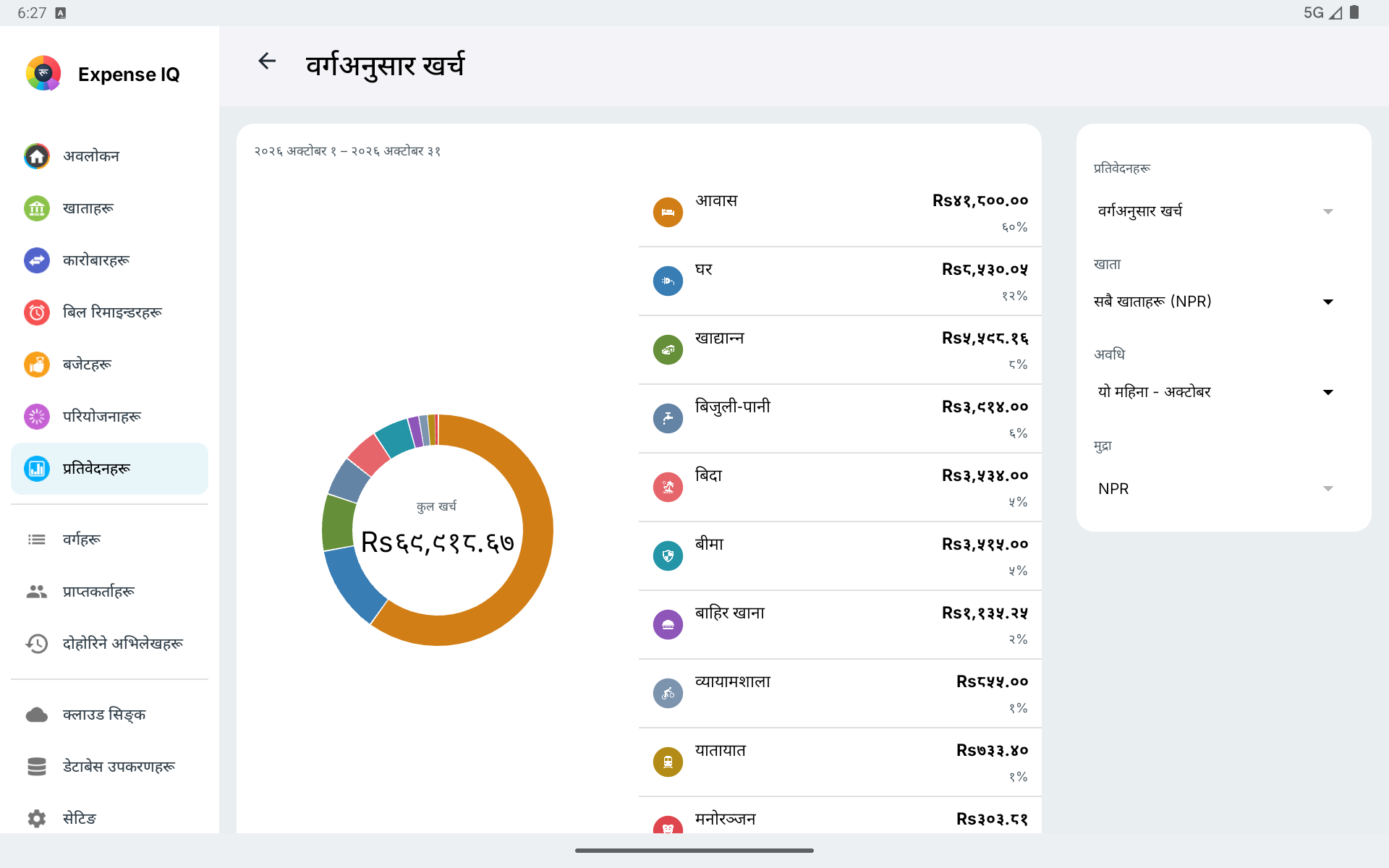1389x868 pixels.
Task: Expand the यो महिना - अक्टोबर period dropdown
Action: pyautogui.click(x=1215, y=392)
